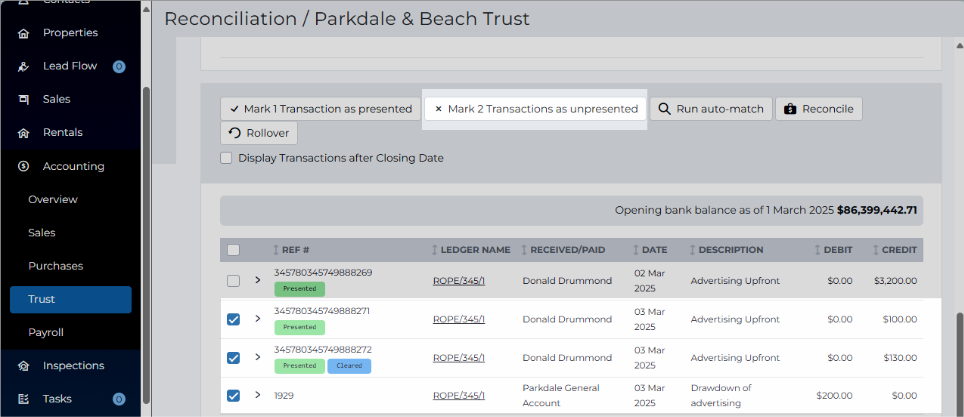Uncheck the row ending 888272
The width and height of the screenshot is (964, 417).
tap(233, 357)
